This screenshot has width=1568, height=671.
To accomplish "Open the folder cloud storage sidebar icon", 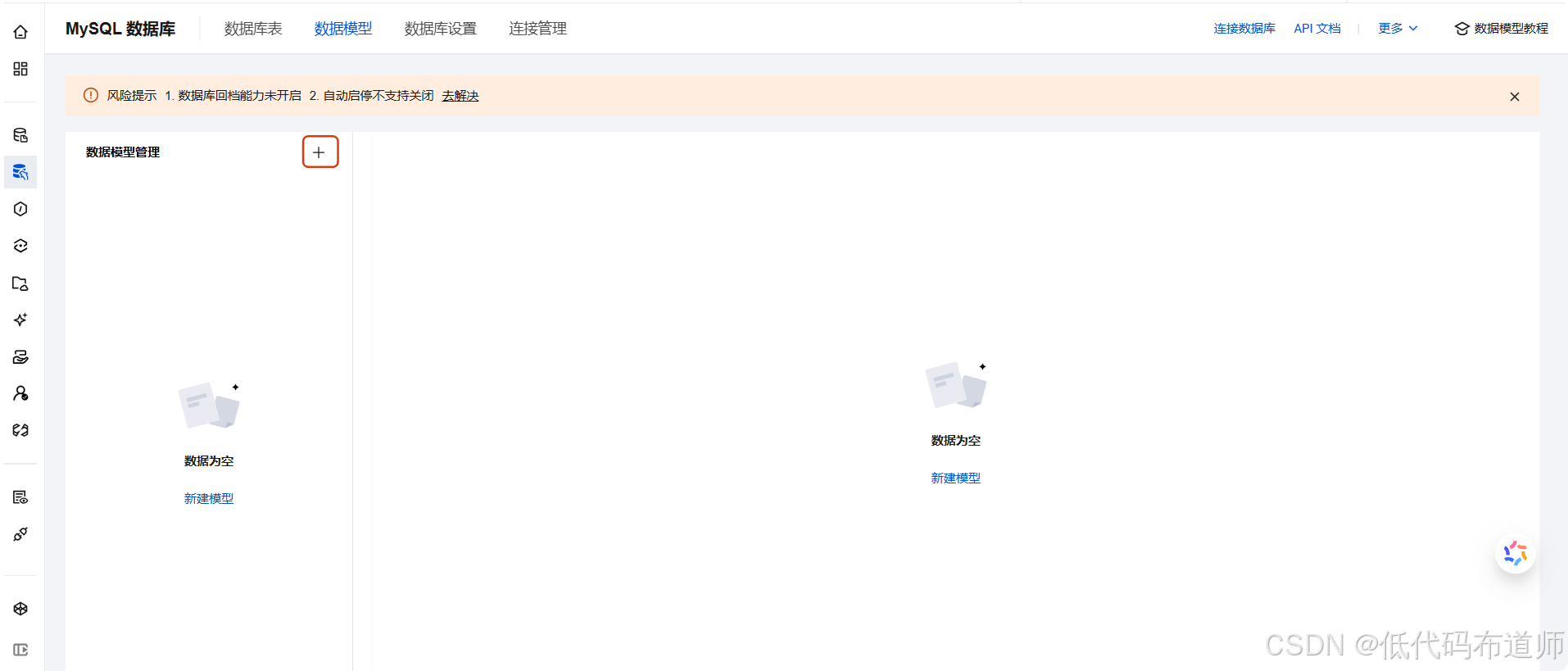I will [20, 283].
